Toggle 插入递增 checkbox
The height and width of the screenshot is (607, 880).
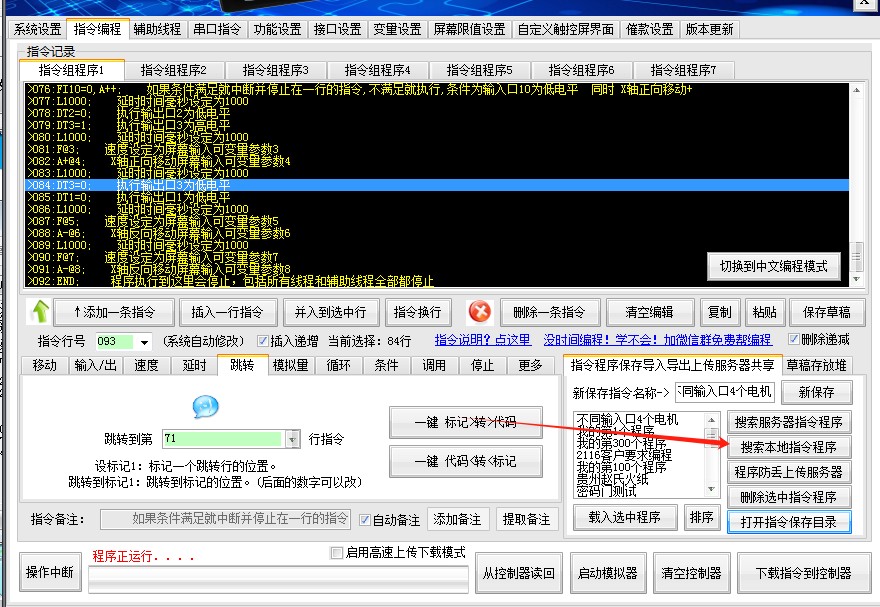(262, 341)
